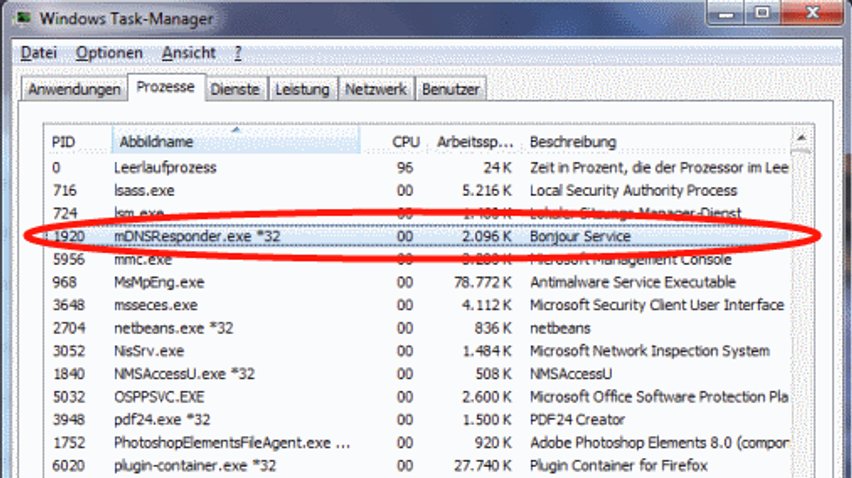Click Microsoft Network Inspection System description
This screenshot has width=852, height=478.
(x=650, y=351)
